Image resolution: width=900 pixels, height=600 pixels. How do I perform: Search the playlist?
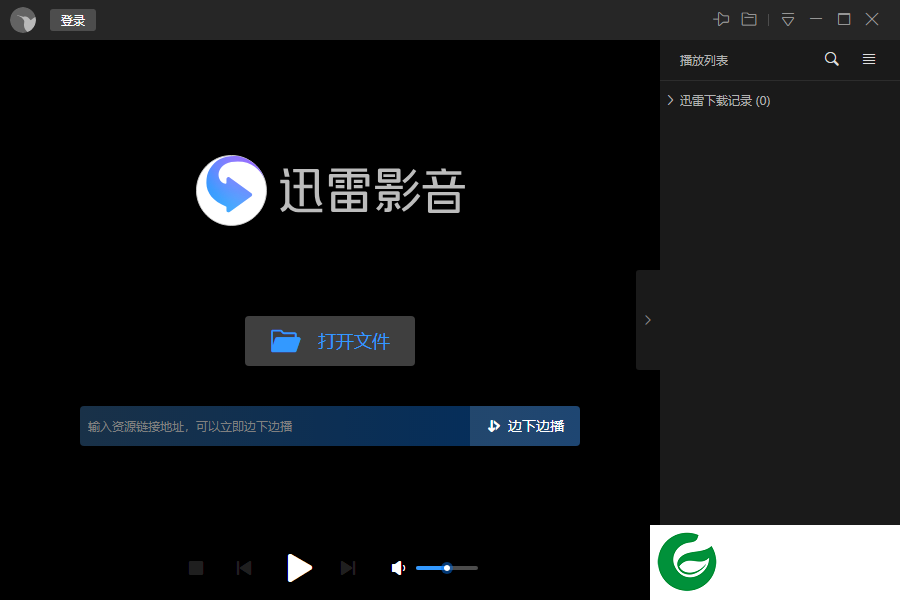(x=832, y=59)
